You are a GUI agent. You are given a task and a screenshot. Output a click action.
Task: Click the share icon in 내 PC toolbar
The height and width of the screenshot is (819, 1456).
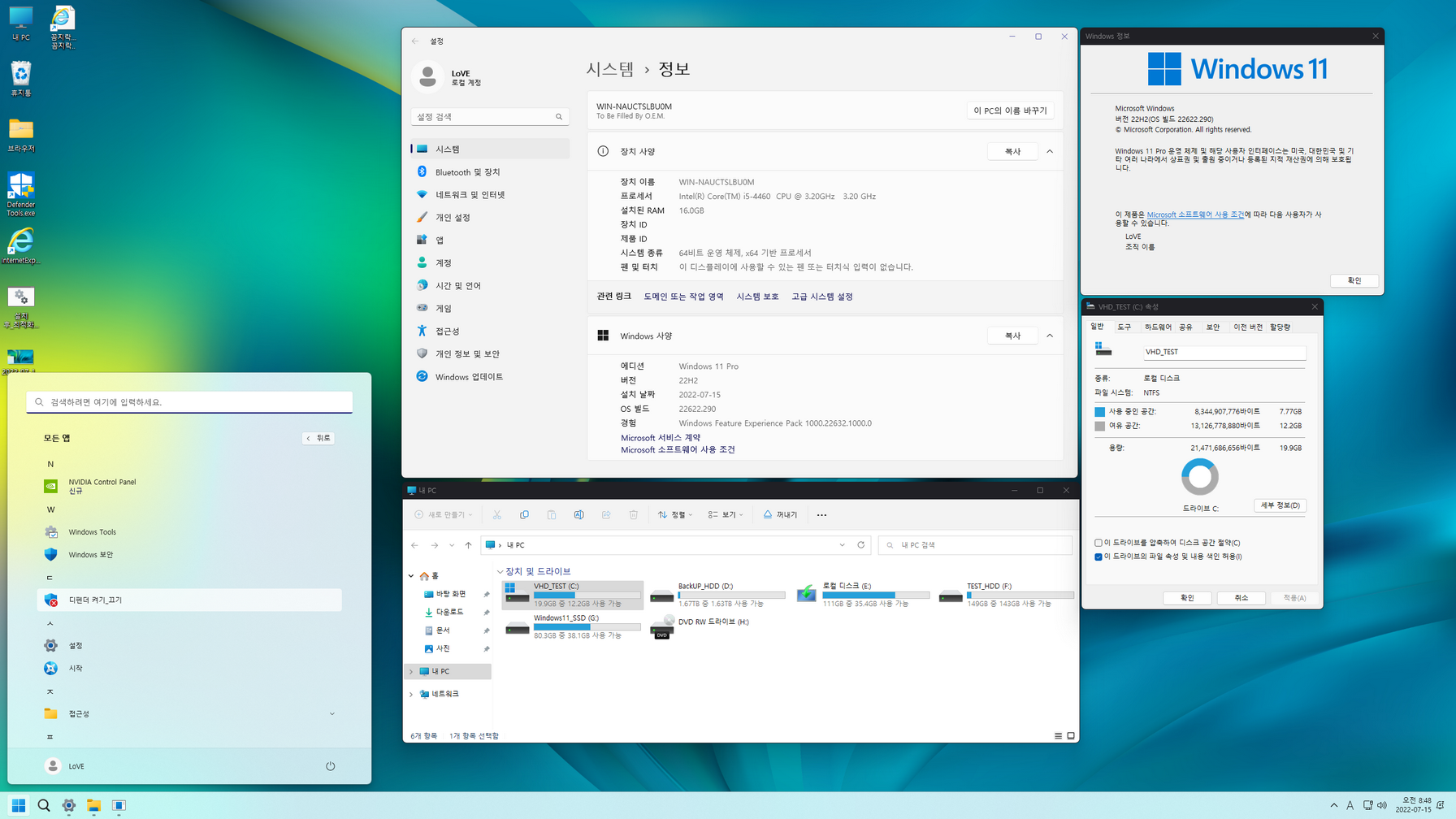(x=606, y=514)
